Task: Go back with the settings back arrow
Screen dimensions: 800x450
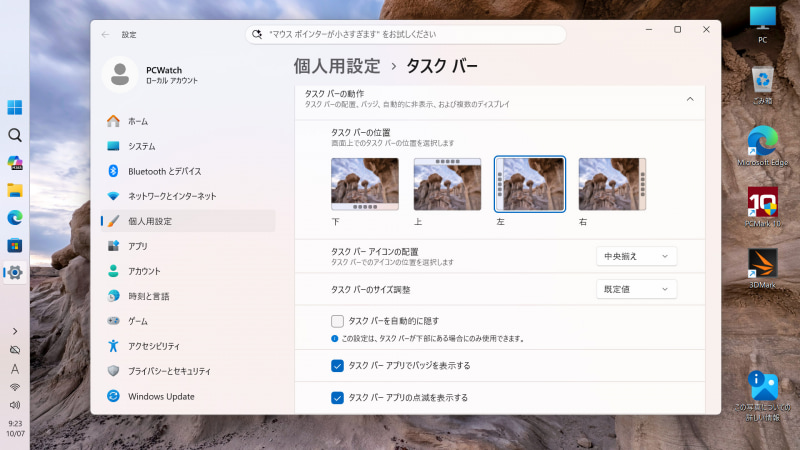Action: pyautogui.click(x=105, y=35)
